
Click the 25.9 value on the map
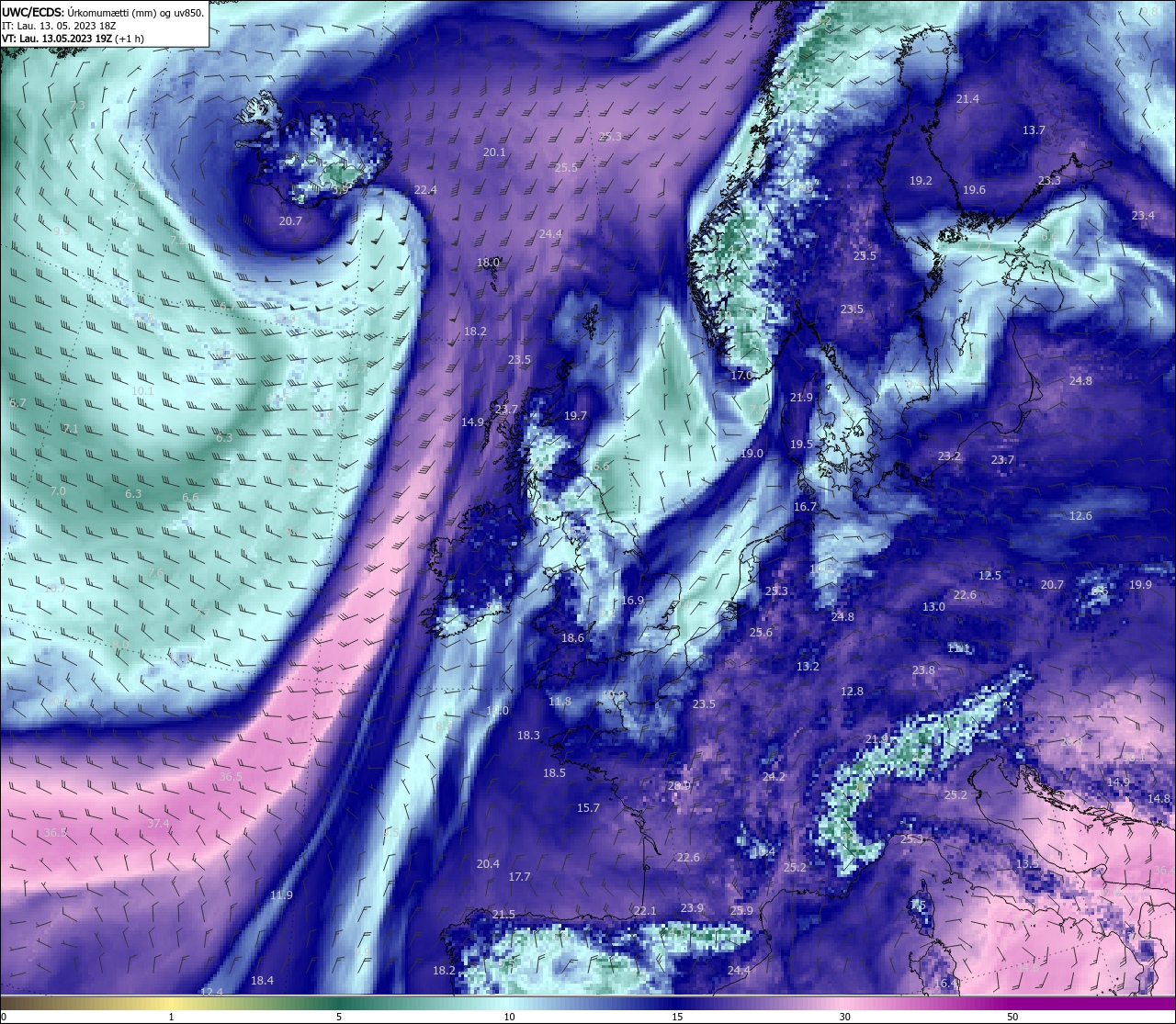click(741, 911)
